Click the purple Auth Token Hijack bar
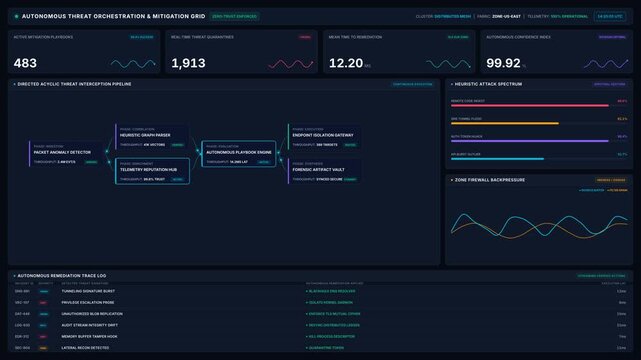Viewport: 641px width, 360px height. (x=530, y=141)
